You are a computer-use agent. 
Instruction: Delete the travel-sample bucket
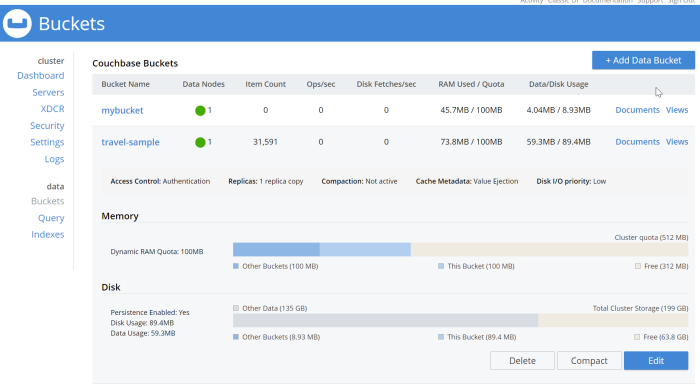point(522,361)
